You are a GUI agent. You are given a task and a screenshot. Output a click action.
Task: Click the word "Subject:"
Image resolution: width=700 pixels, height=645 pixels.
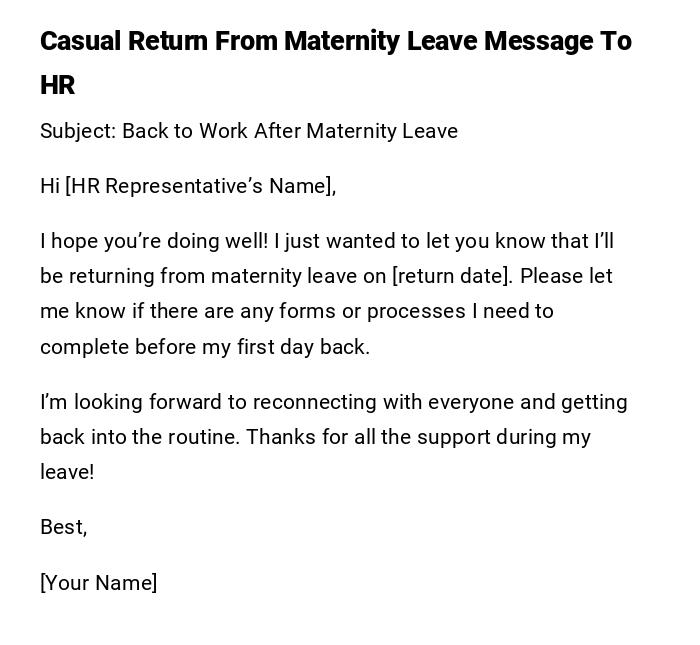(x=78, y=131)
